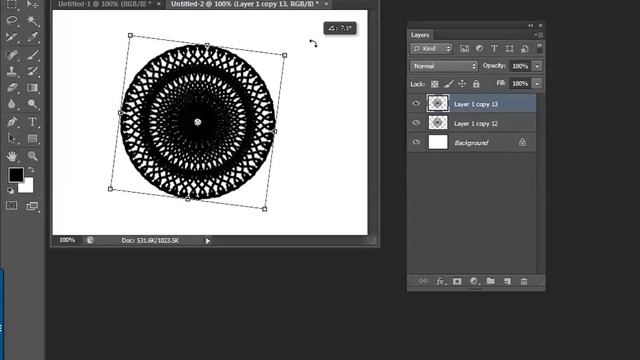Viewport: 640px width, 360px height.
Task: Switch to the Untitled-1 document tab
Action: pyautogui.click(x=104, y=4)
